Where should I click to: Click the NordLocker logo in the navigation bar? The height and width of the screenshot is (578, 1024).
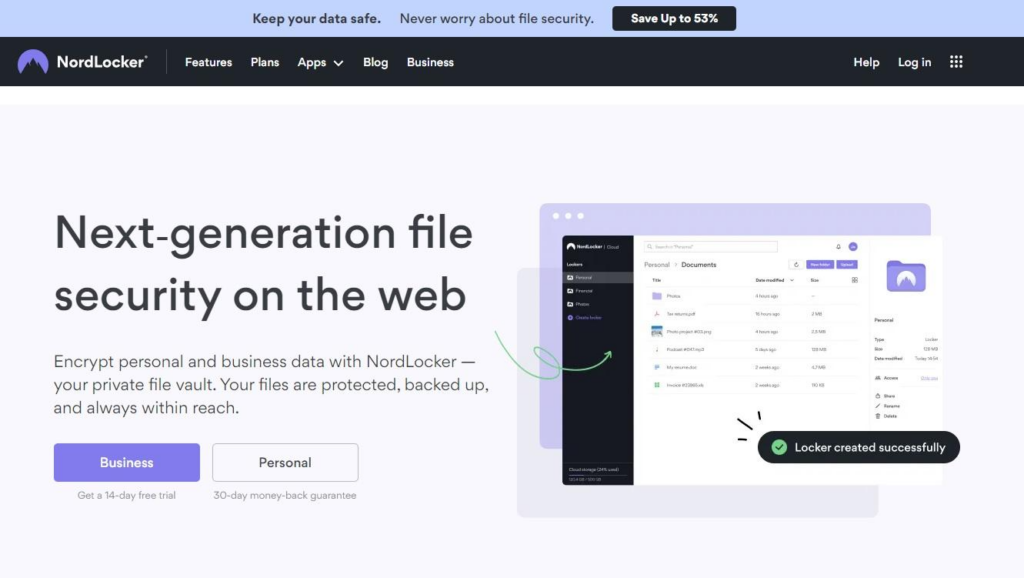coord(83,61)
